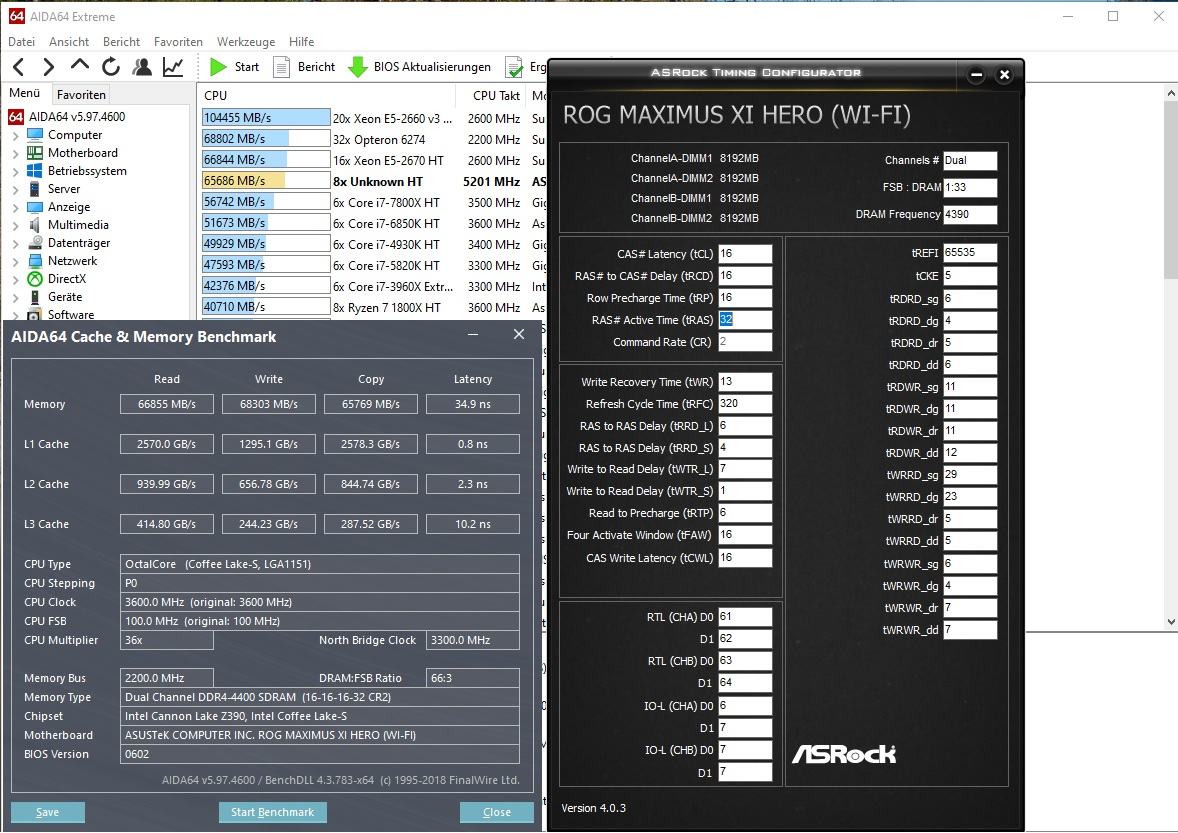The height and width of the screenshot is (833, 1178).
Task: Open the Werkzeuge menu
Action: point(246,42)
